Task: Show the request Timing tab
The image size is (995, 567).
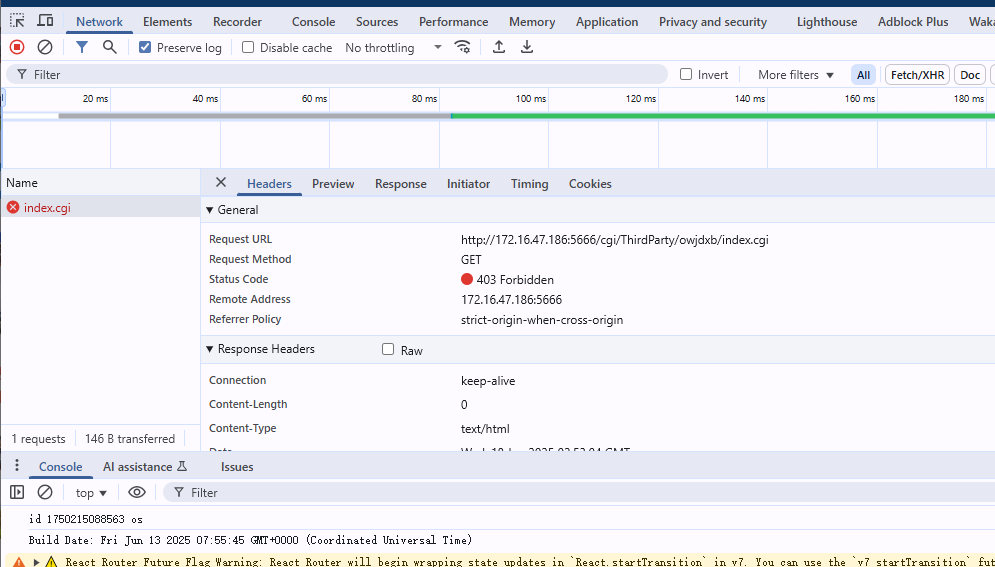Action: point(529,184)
